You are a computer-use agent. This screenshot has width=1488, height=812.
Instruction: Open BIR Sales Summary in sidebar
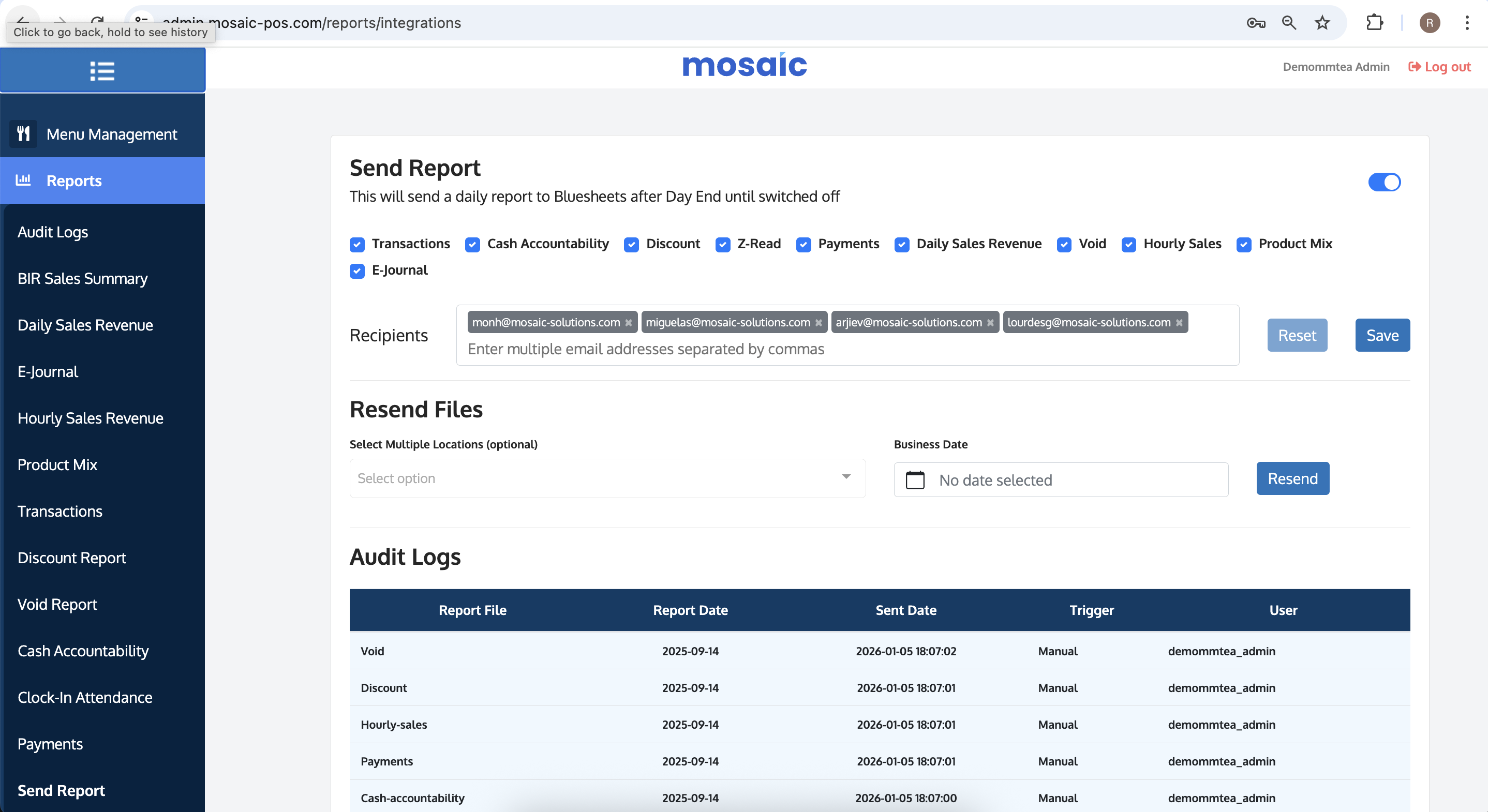[83, 278]
